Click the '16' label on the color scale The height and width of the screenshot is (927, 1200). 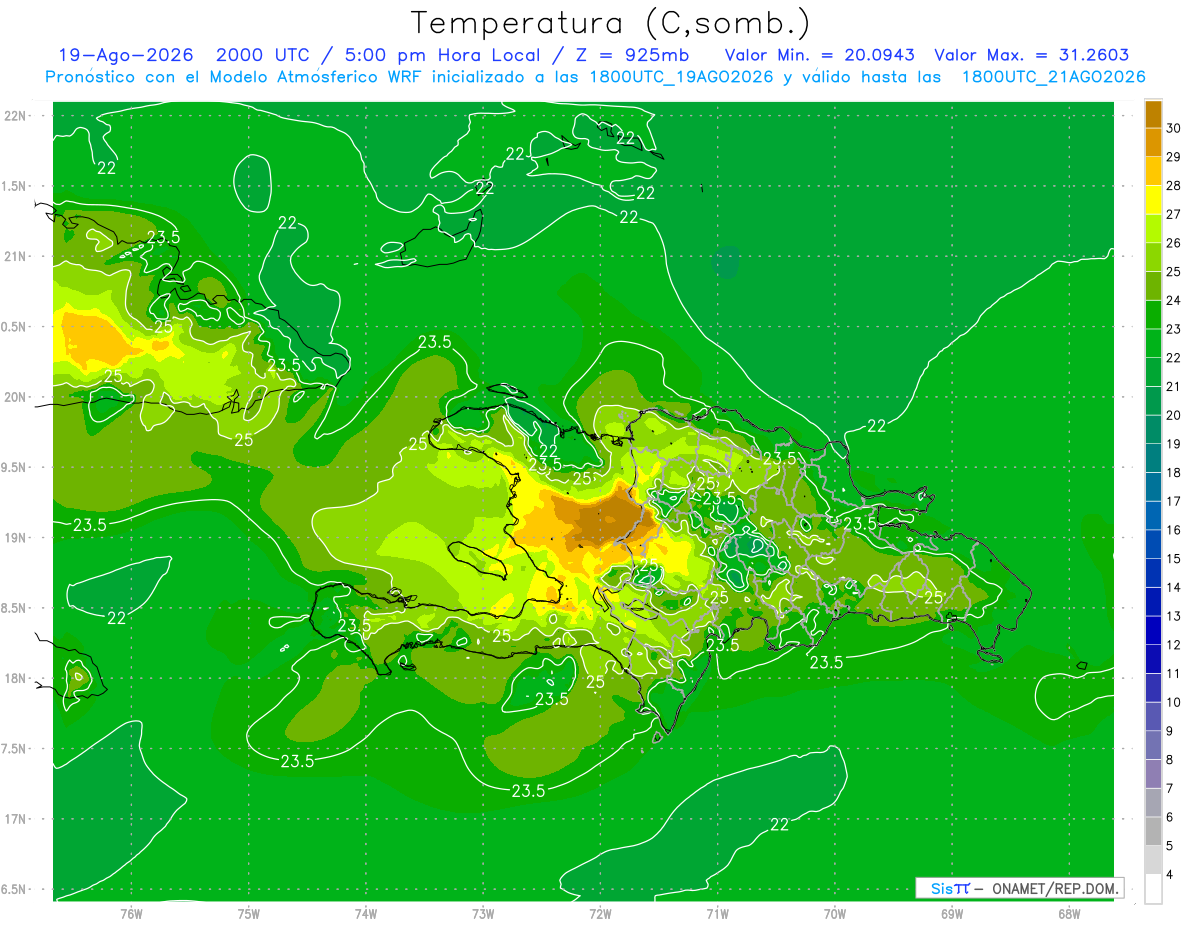(1174, 530)
